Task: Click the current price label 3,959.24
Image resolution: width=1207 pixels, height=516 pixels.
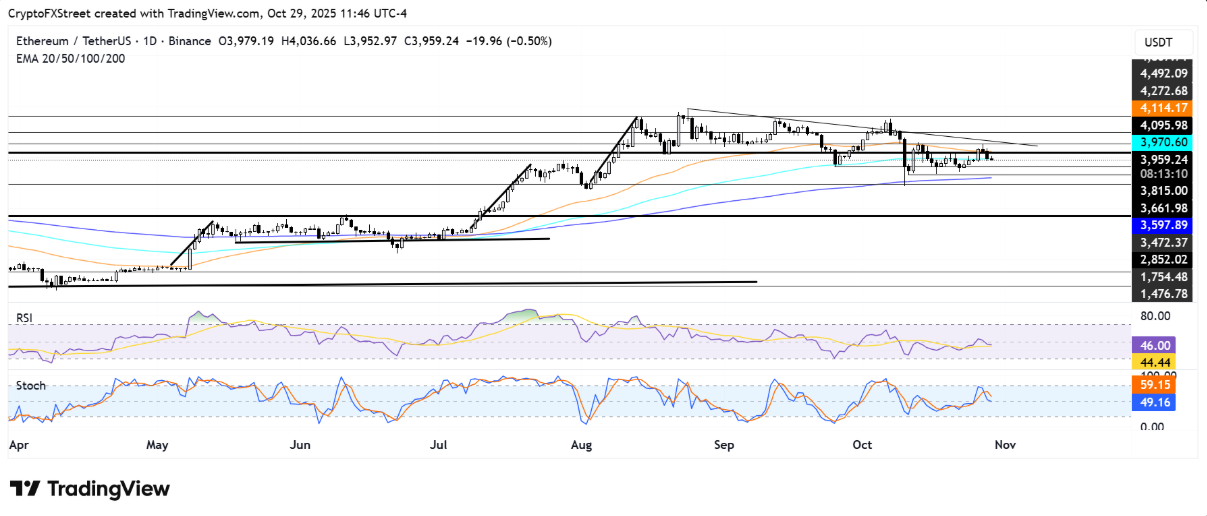Action: click(x=1163, y=159)
